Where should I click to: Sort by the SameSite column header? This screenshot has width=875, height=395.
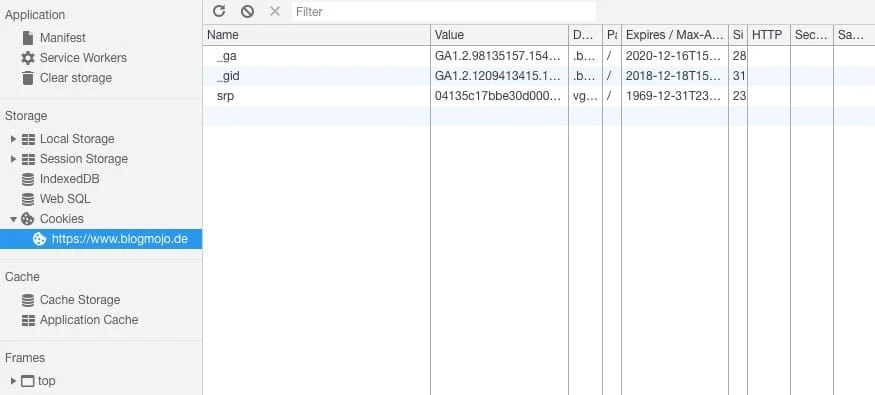(854, 35)
